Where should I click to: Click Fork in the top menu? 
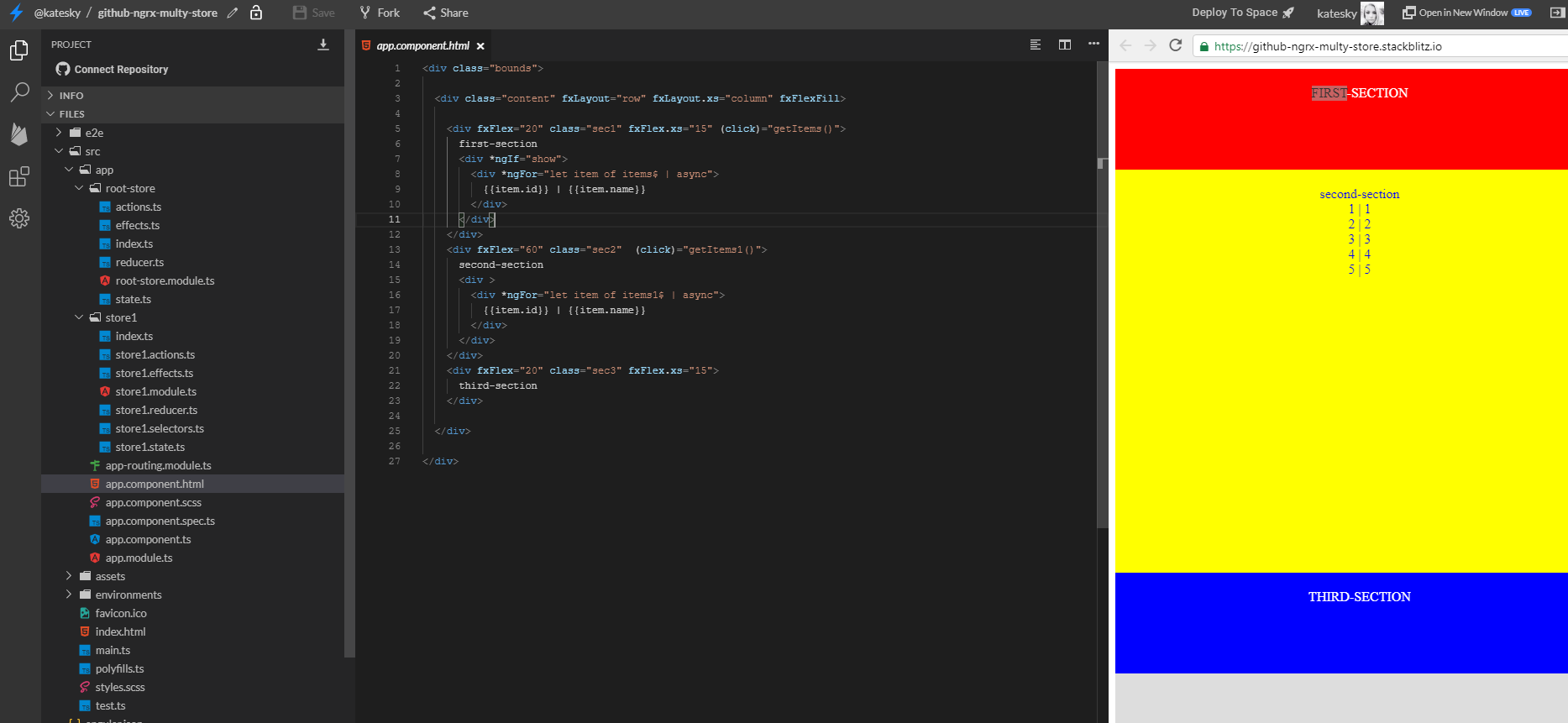tap(380, 13)
